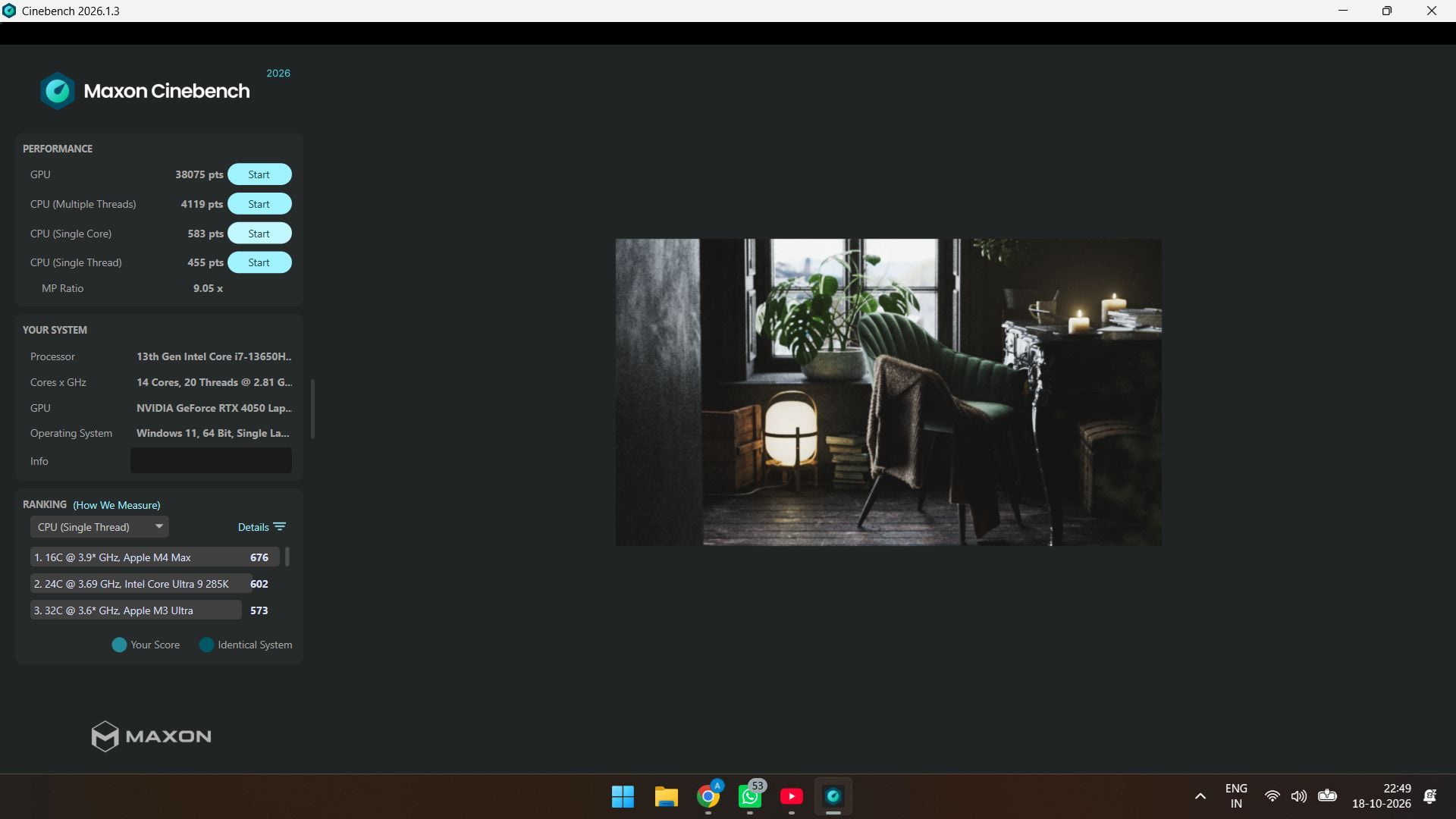The image size is (1456, 819).
Task: Click the Windows 11, 64 Bit value
Action: pyautogui.click(x=213, y=433)
